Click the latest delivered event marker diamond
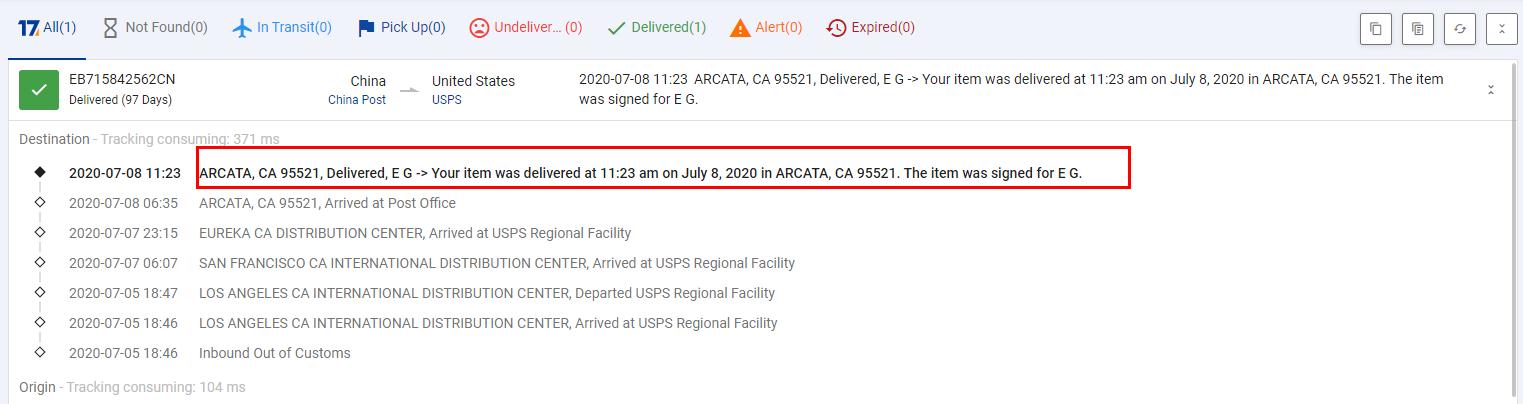1523x404 pixels. pyautogui.click(x=40, y=172)
